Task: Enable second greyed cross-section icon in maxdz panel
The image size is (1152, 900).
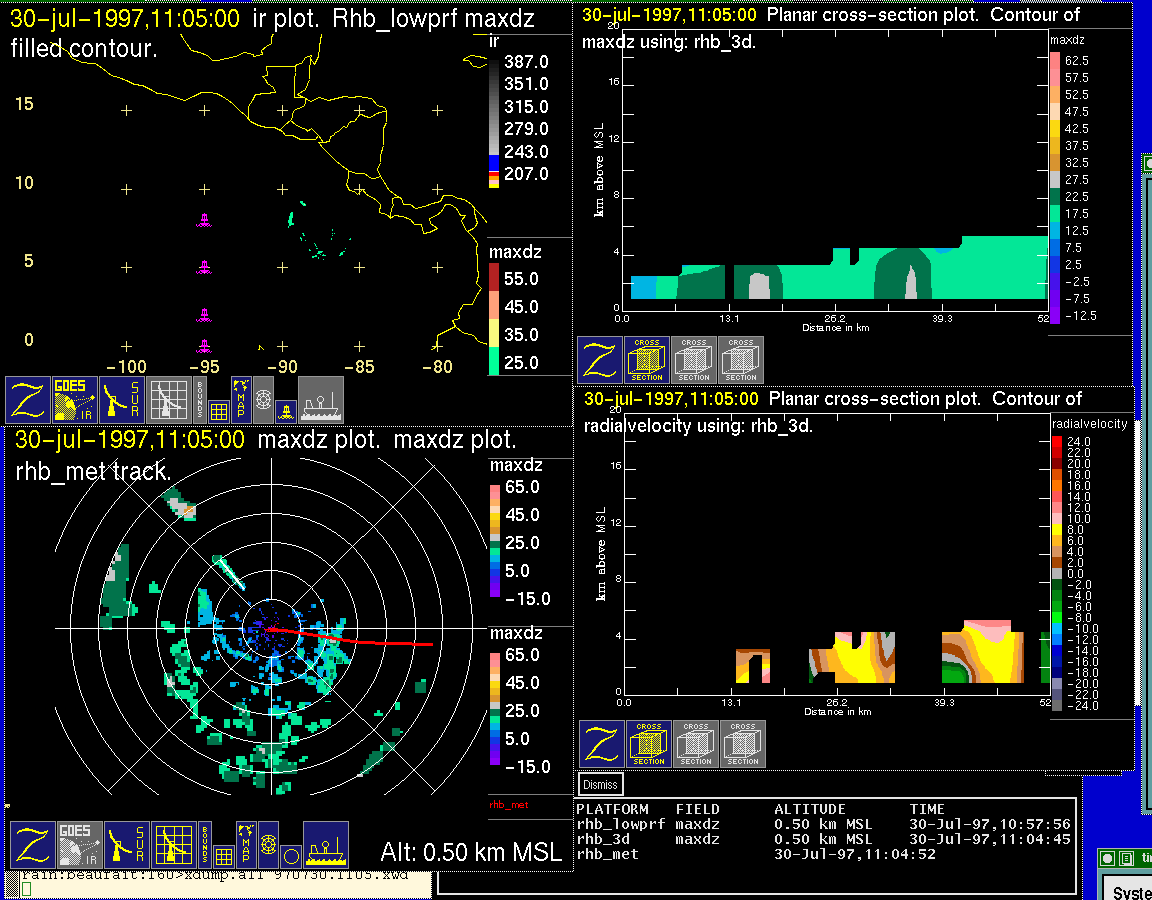Action: pyautogui.click(x=694, y=360)
